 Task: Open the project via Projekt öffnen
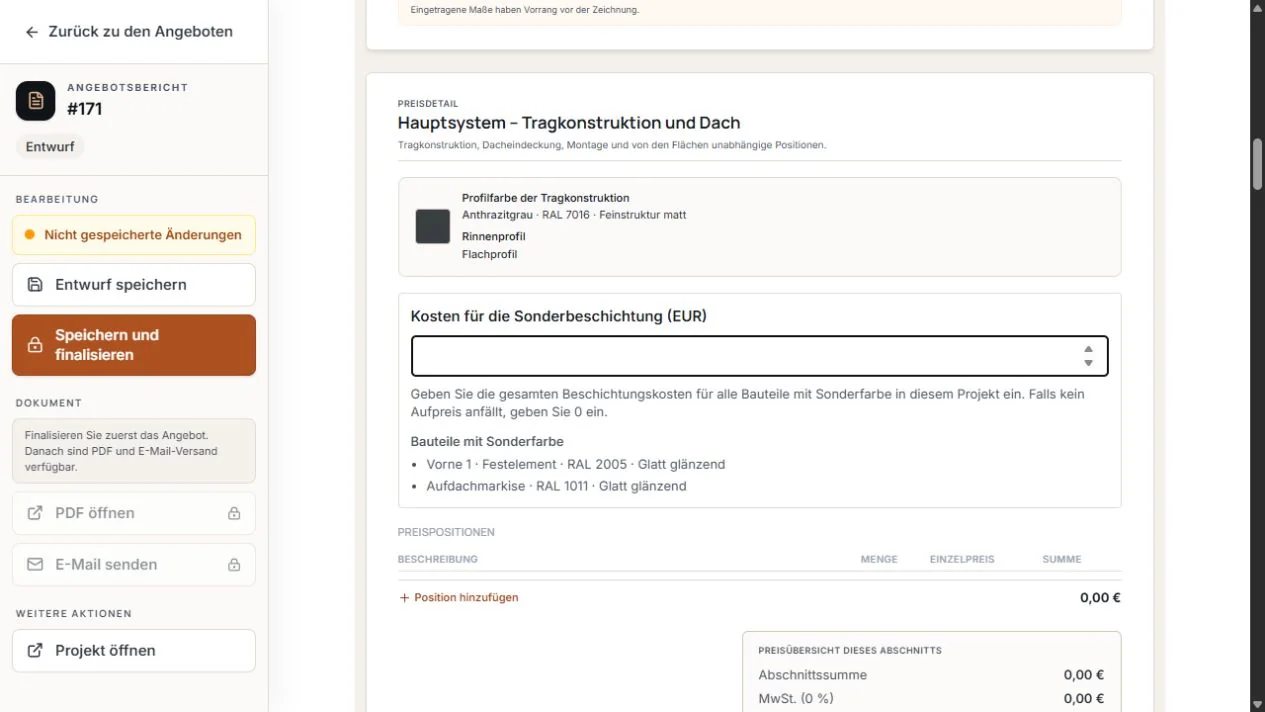coord(134,651)
